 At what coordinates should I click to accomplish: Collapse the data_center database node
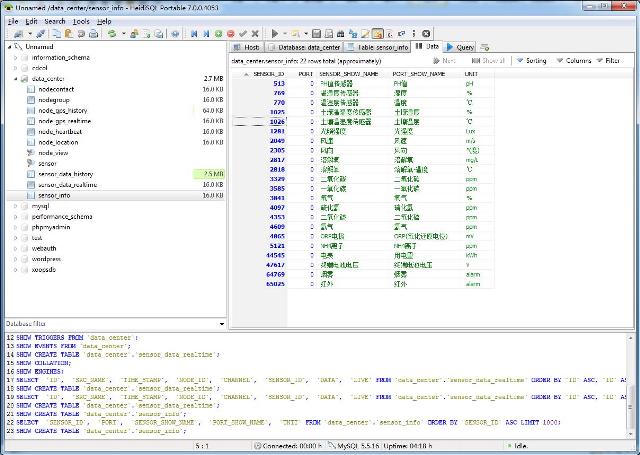tap(16, 78)
